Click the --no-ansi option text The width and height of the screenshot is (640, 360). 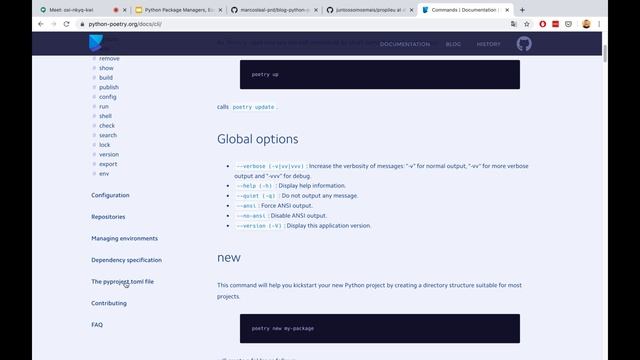click(251, 216)
